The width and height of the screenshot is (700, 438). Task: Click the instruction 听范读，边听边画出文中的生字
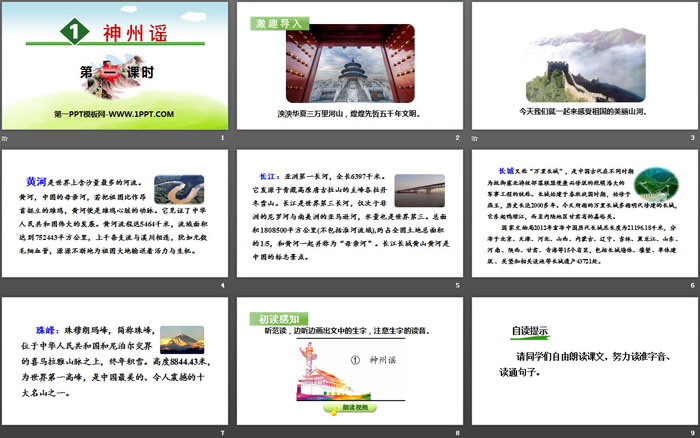coord(316,331)
